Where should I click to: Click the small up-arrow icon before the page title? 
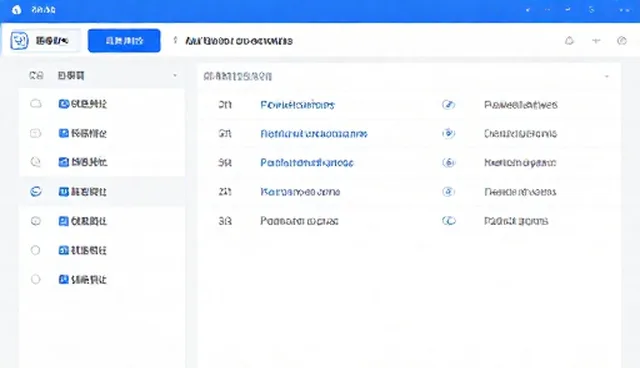(x=176, y=40)
